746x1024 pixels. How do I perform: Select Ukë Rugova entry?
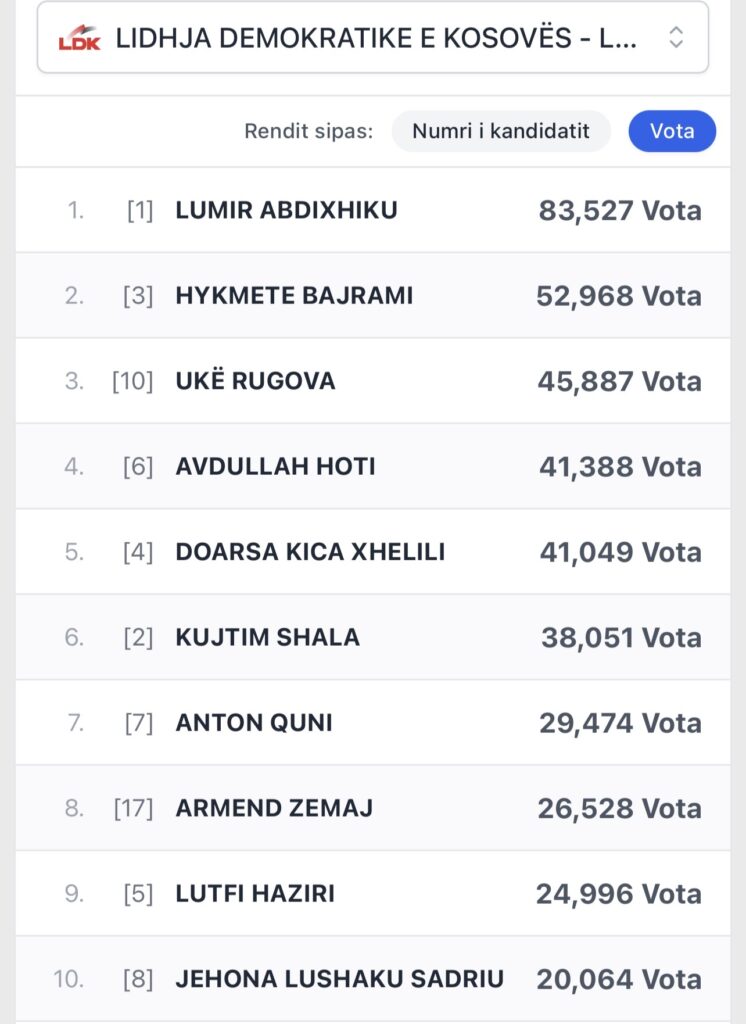255,381
